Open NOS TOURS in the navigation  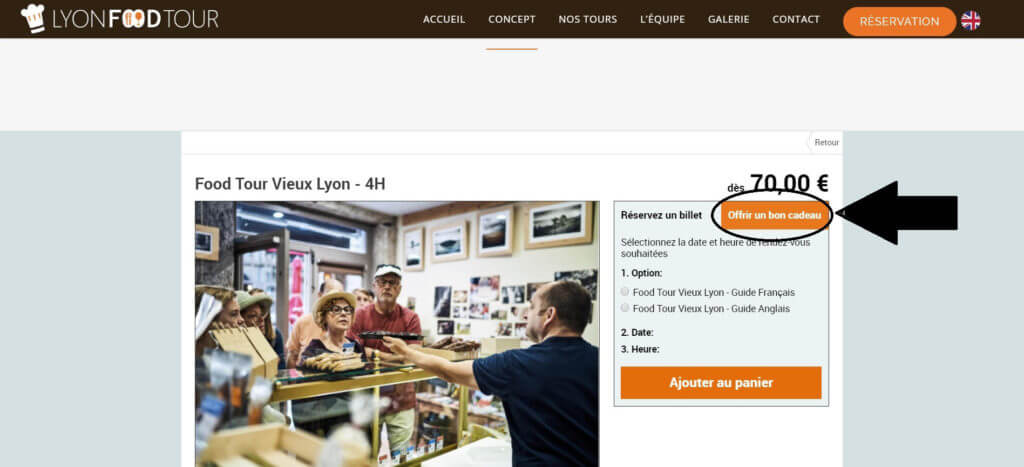pyautogui.click(x=588, y=20)
